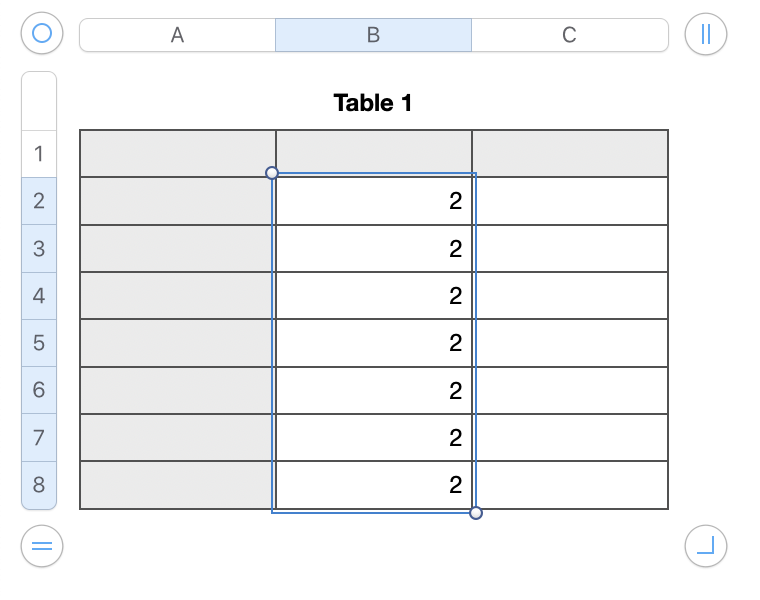Screen dimensions: 760x600
Task: Click the table resize corner handle
Action: pos(706,546)
